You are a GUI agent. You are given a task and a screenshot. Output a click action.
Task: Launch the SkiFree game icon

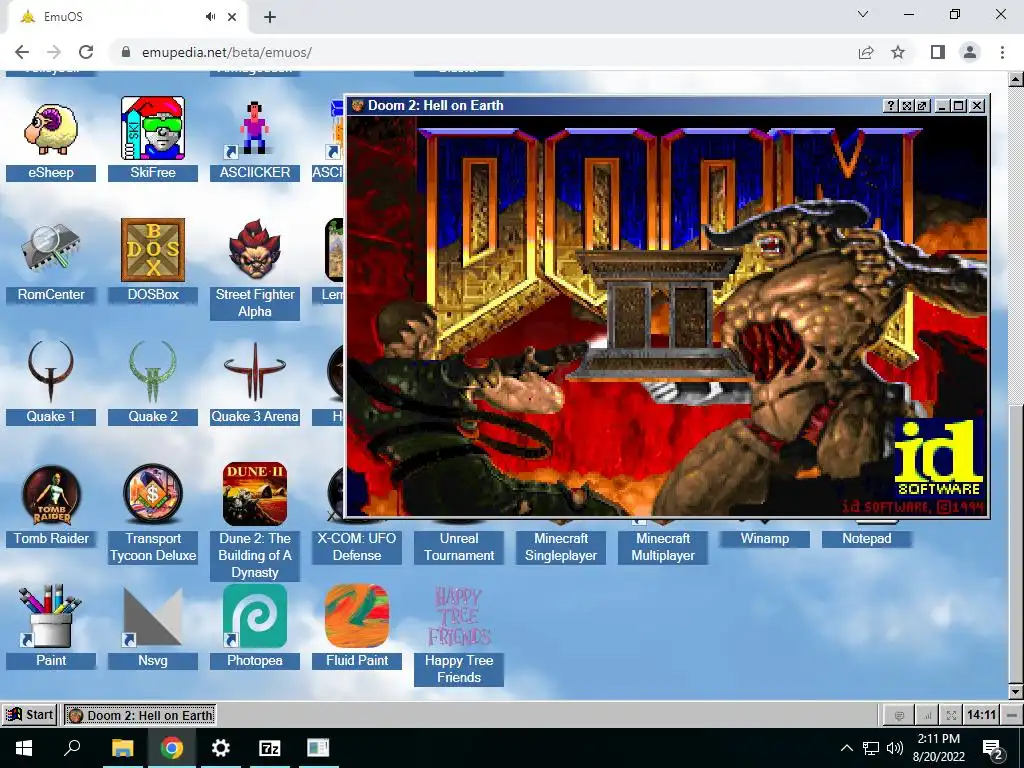point(153,128)
